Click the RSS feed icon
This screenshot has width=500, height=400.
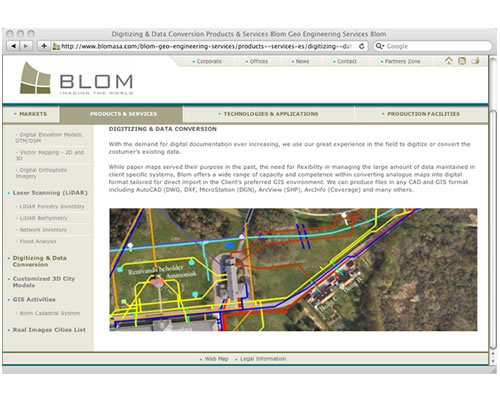(462, 61)
